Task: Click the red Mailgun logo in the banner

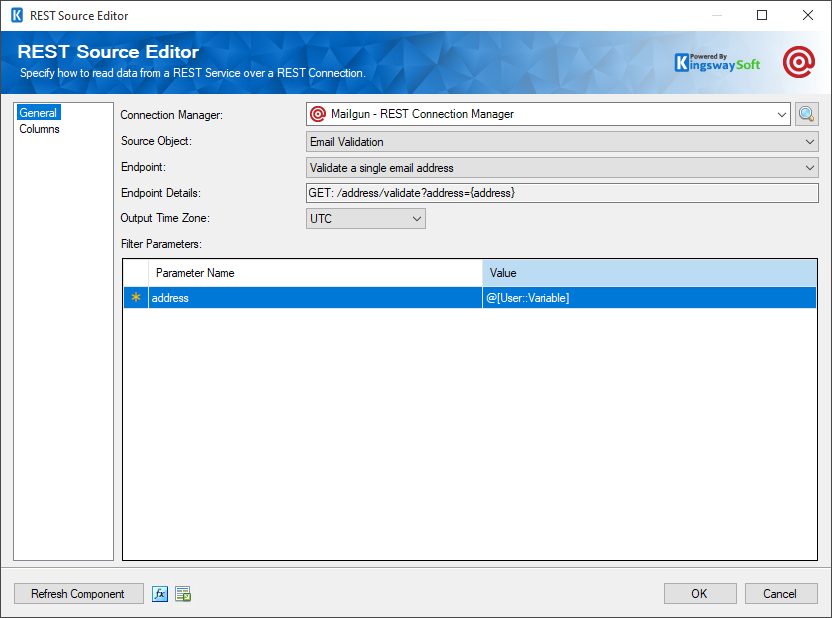Action: coord(799,62)
